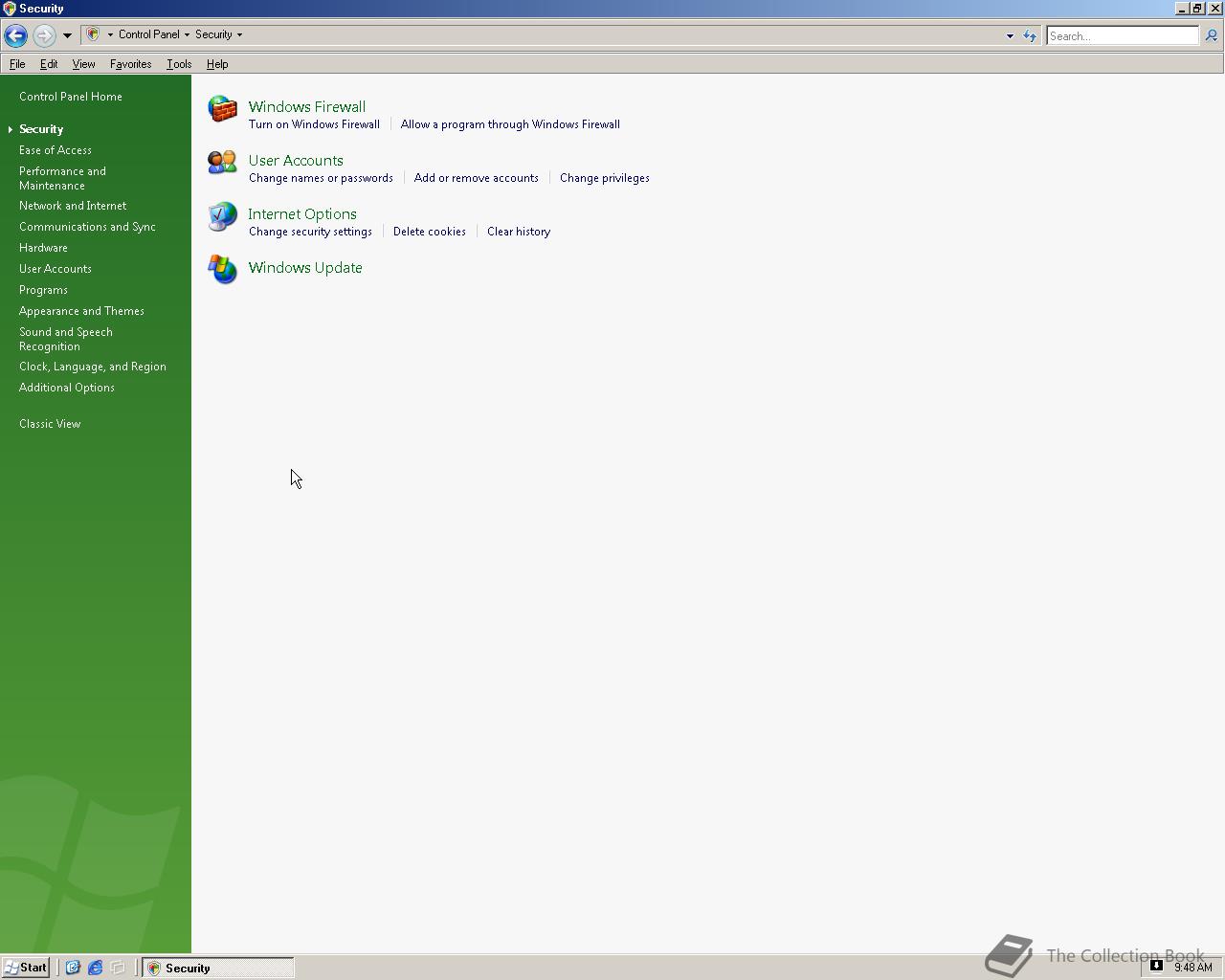Click the shield icon in window title bar
Viewport: 1225px width, 980px height.
tap(9, 8)
